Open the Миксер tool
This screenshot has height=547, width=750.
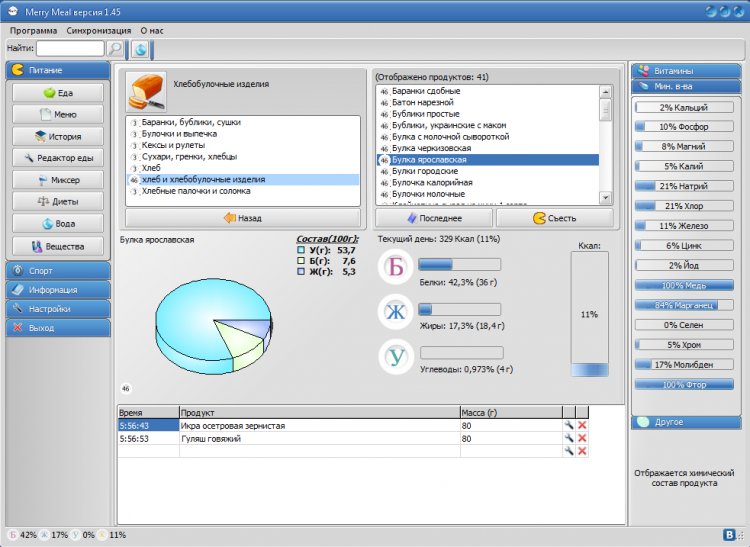(58, 180)
